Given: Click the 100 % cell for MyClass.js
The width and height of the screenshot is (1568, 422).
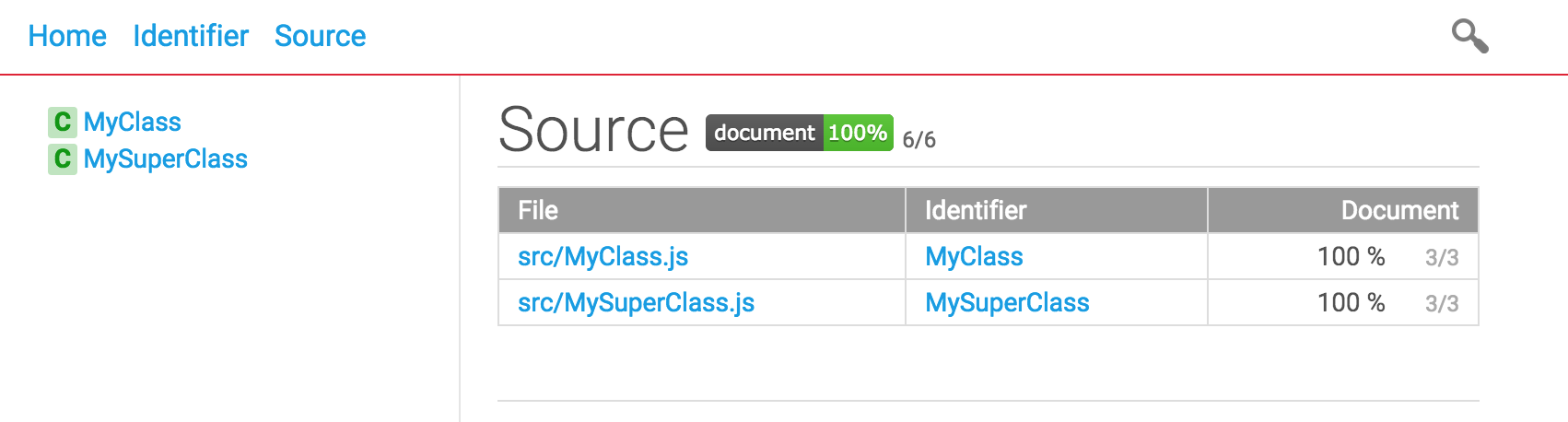Looking at the screenshot, I should (x=1352, y=256).
